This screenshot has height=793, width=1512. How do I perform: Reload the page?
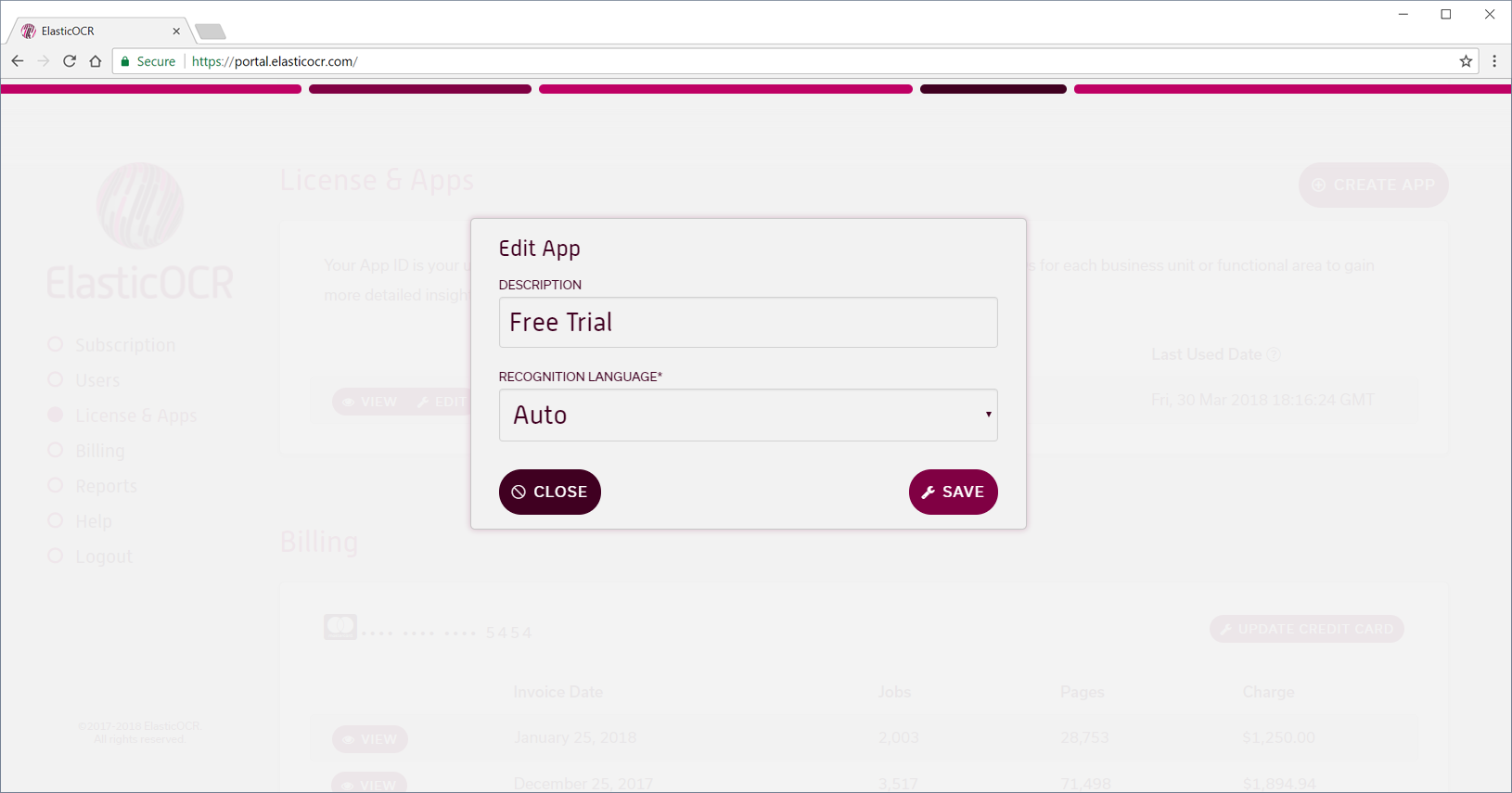point(70,61)
